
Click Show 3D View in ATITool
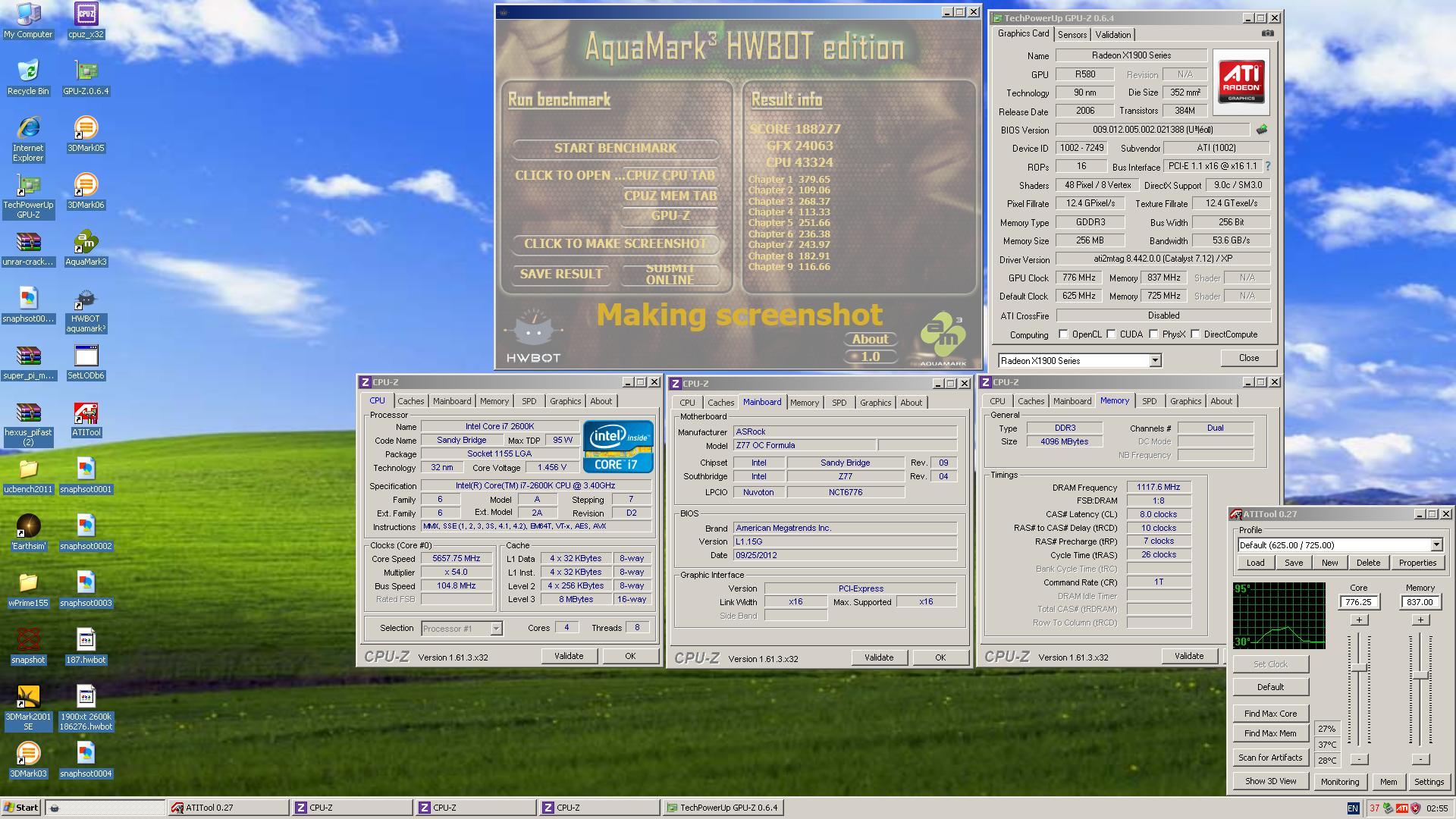1270,781
